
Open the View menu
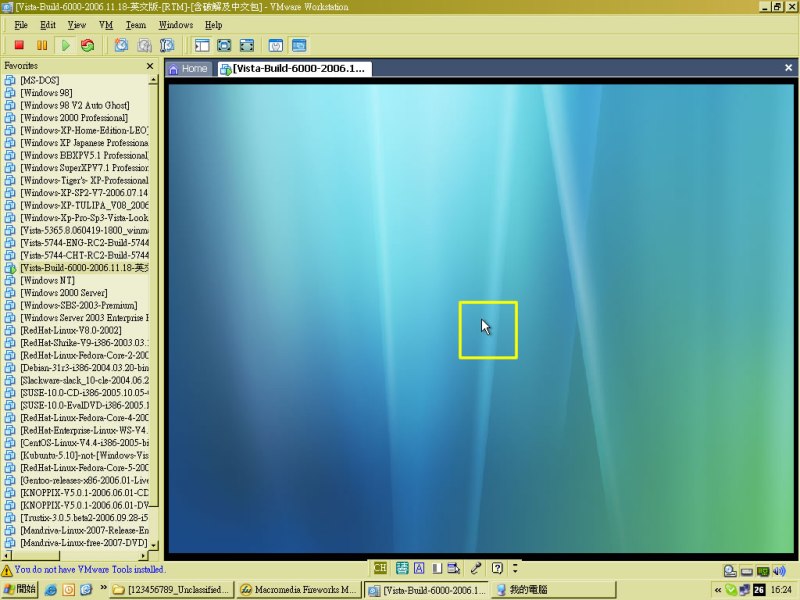click(x=77, y=25)
